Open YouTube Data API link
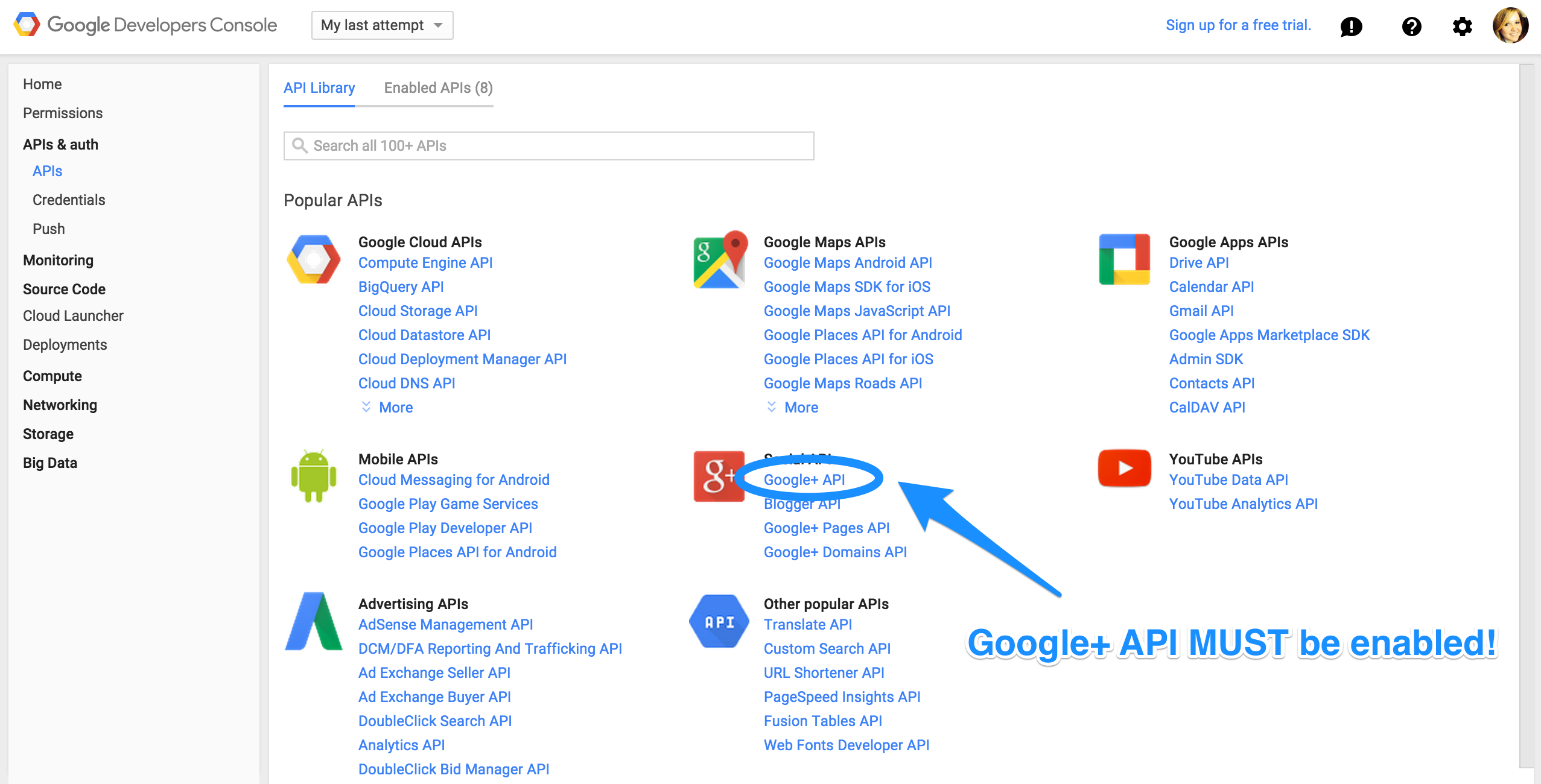This screenshot has width=1541, height=784. pyautogui.click(x=1228, y=479)
